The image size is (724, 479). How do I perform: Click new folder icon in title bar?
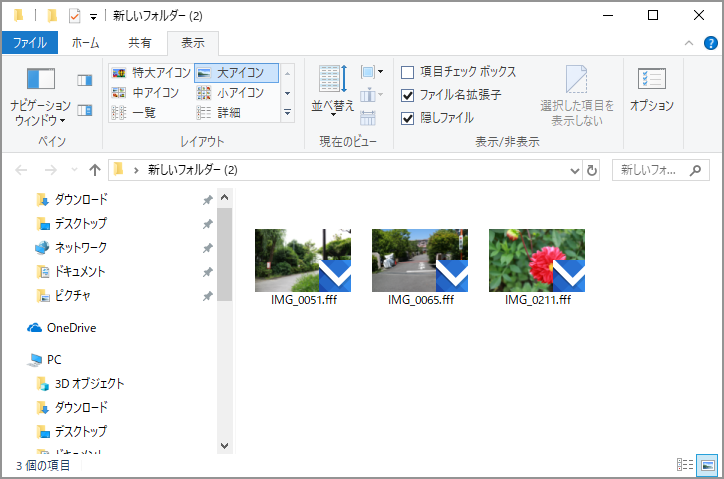(x=52, y=16)
